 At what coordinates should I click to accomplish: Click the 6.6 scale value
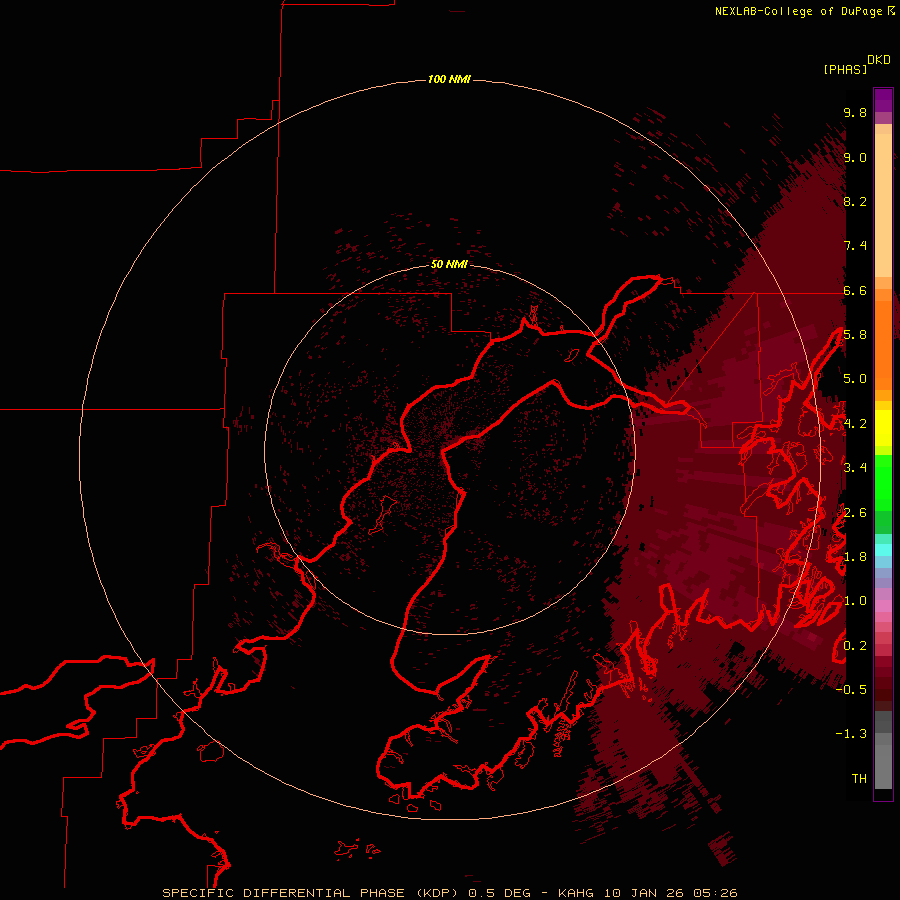[x=855, y=290]
